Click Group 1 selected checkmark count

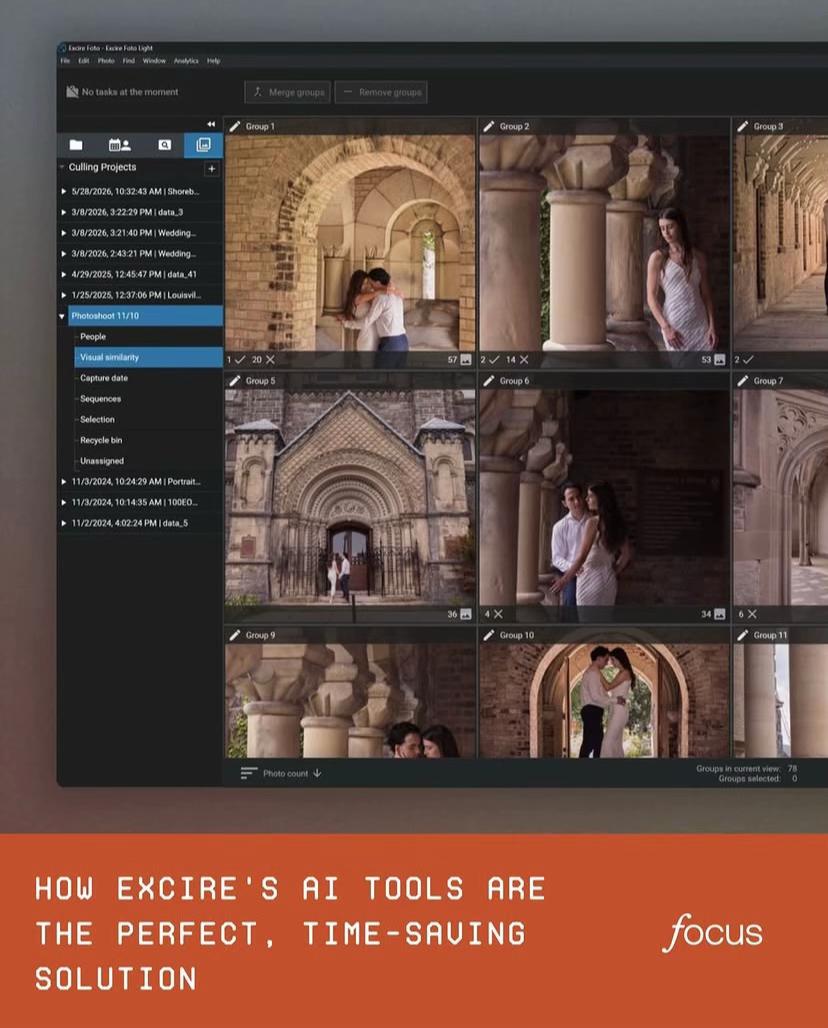pos(235,359)
